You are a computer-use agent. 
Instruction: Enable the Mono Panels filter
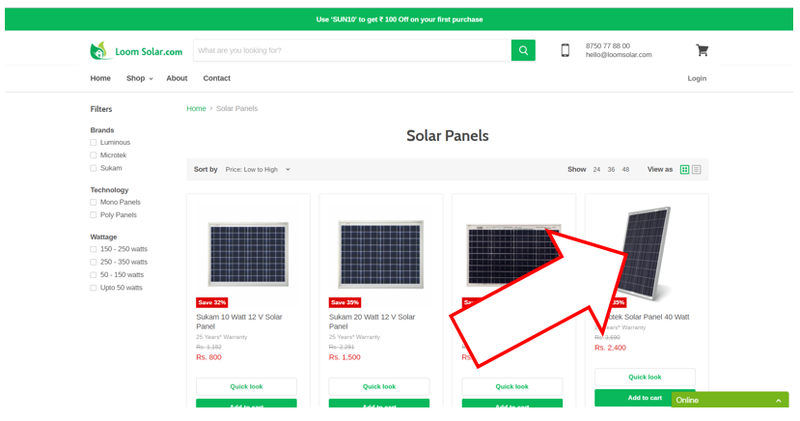click(94, 202)
